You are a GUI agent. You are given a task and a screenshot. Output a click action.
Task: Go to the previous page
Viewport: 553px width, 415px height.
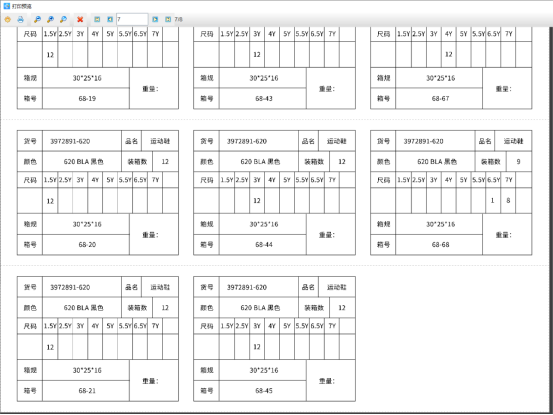click(110, 19)
